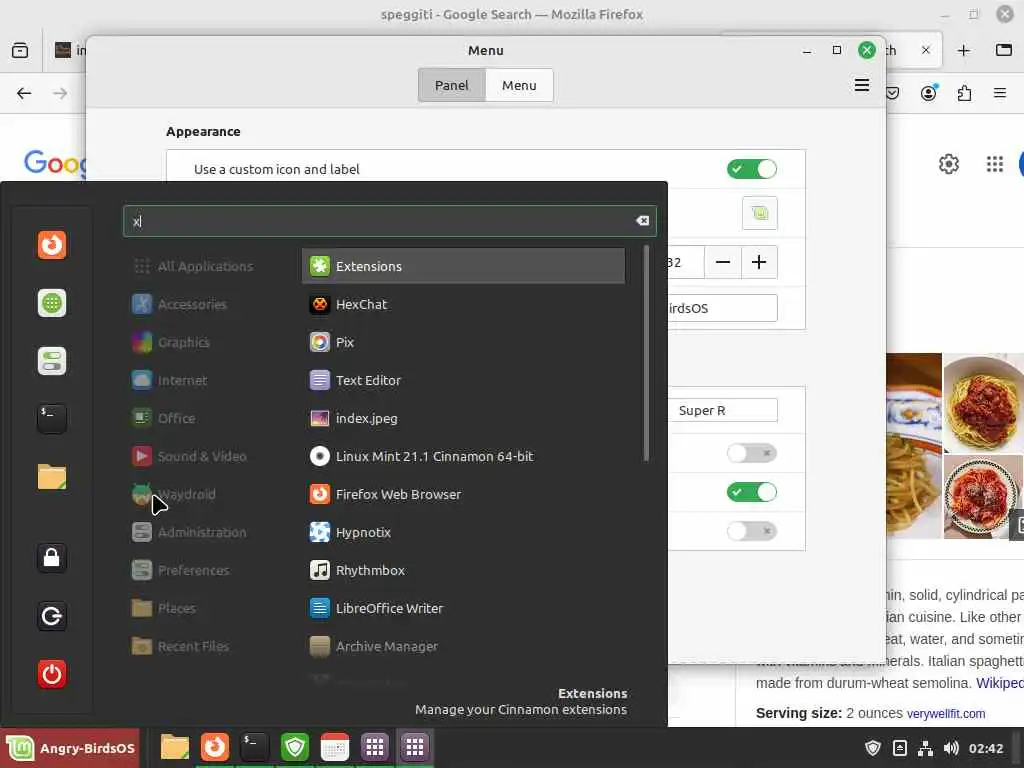This screenshot has height=768, width=1024.
Task: Open the index.jpeg file result
Action: pos(463,418)
